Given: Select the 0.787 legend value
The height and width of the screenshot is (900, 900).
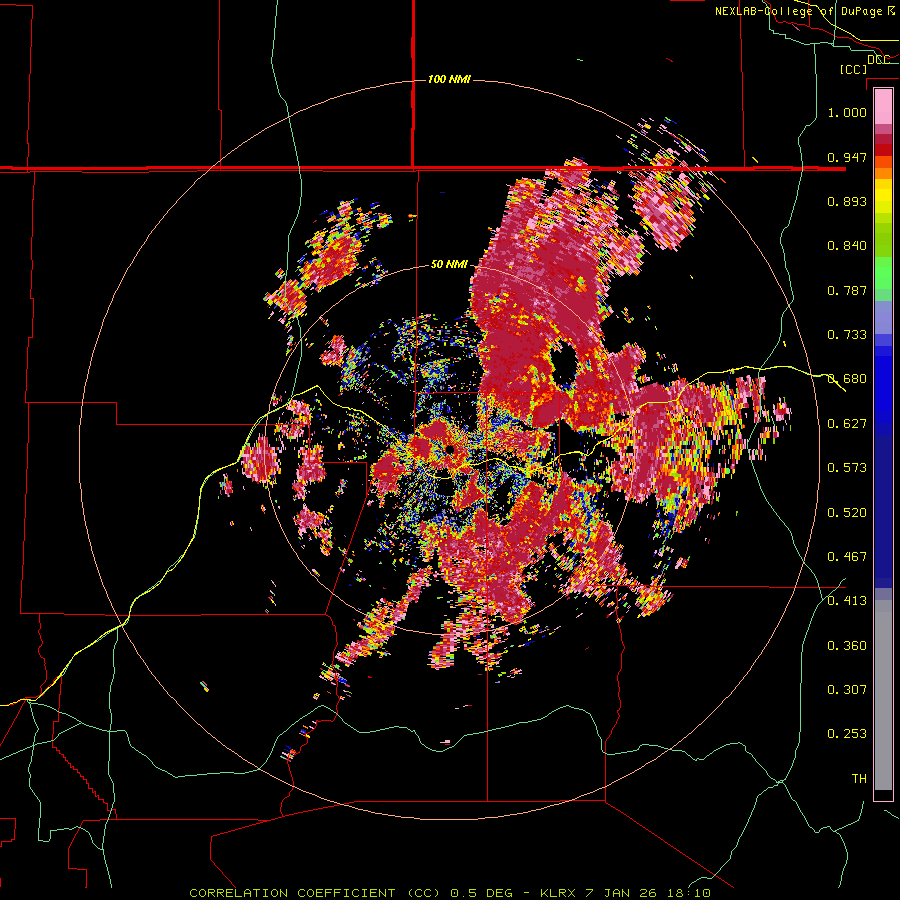Looking at the screenshot, I should pyautogui.click(x=847, y=290).
